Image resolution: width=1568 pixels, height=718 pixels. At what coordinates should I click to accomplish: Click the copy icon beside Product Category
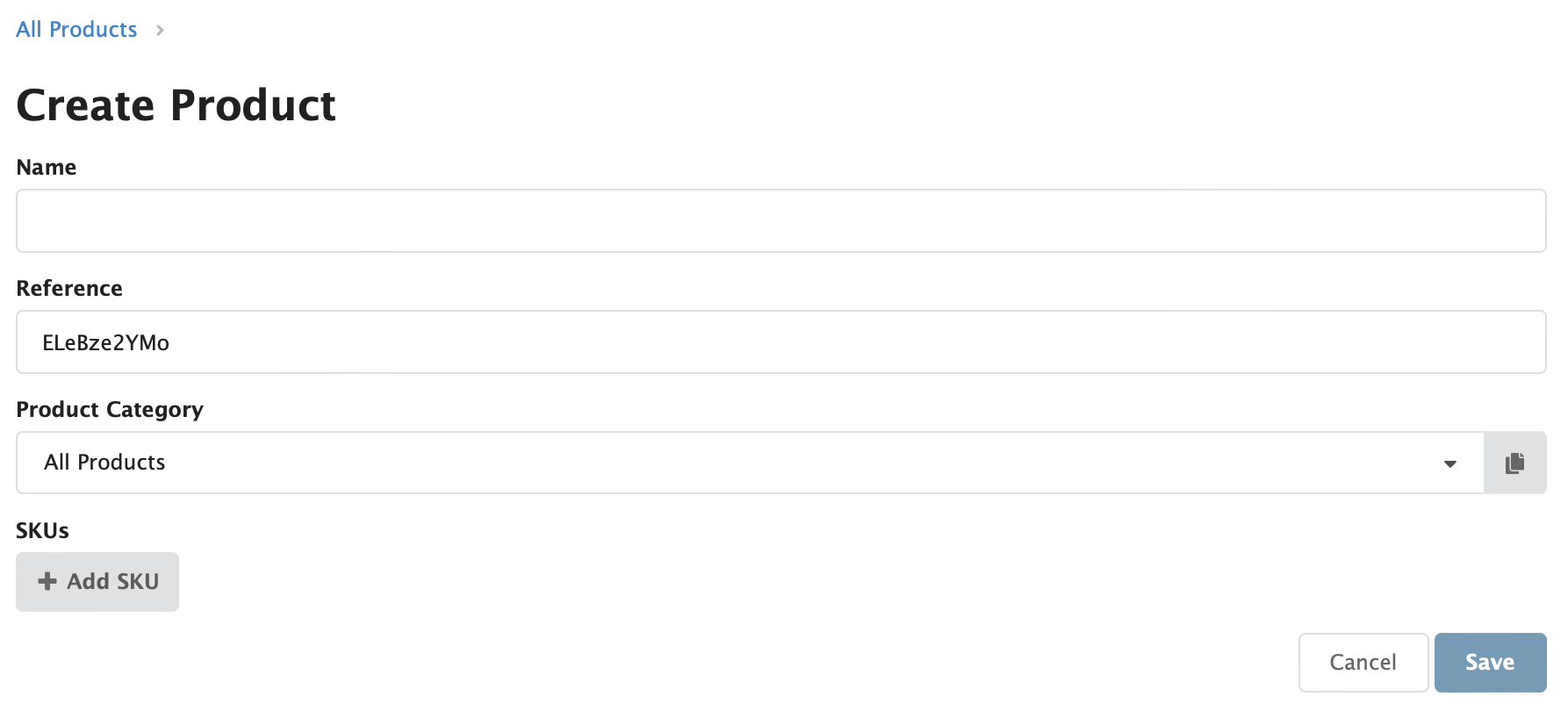[x=1514, y=463]
